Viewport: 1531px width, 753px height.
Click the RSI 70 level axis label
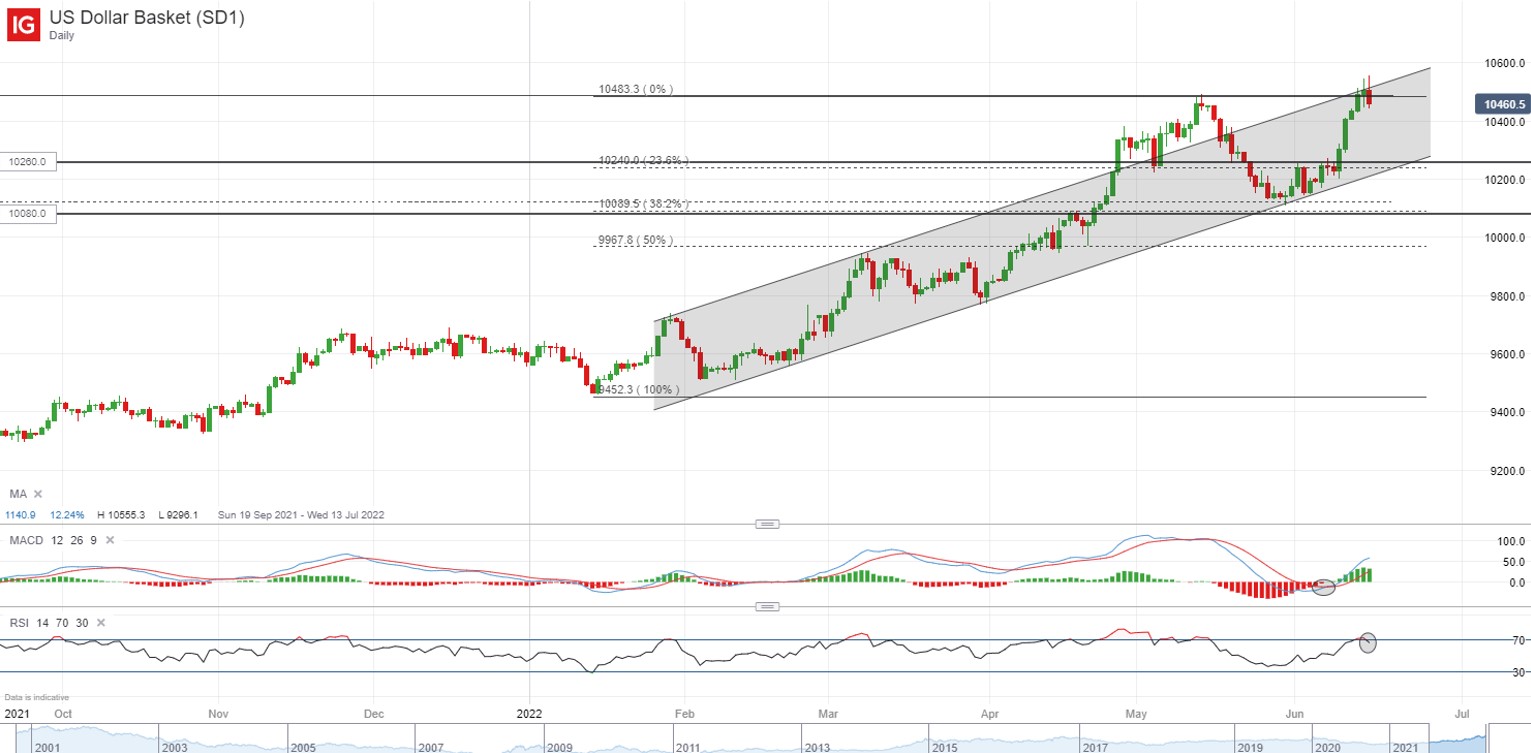[1517, 640]
